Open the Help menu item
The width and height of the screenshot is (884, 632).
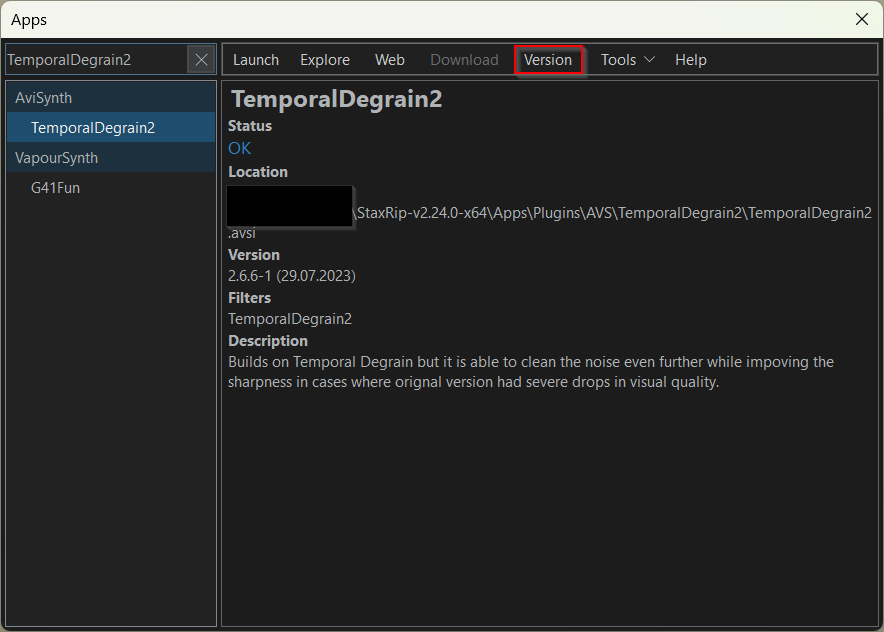(691, 60)
